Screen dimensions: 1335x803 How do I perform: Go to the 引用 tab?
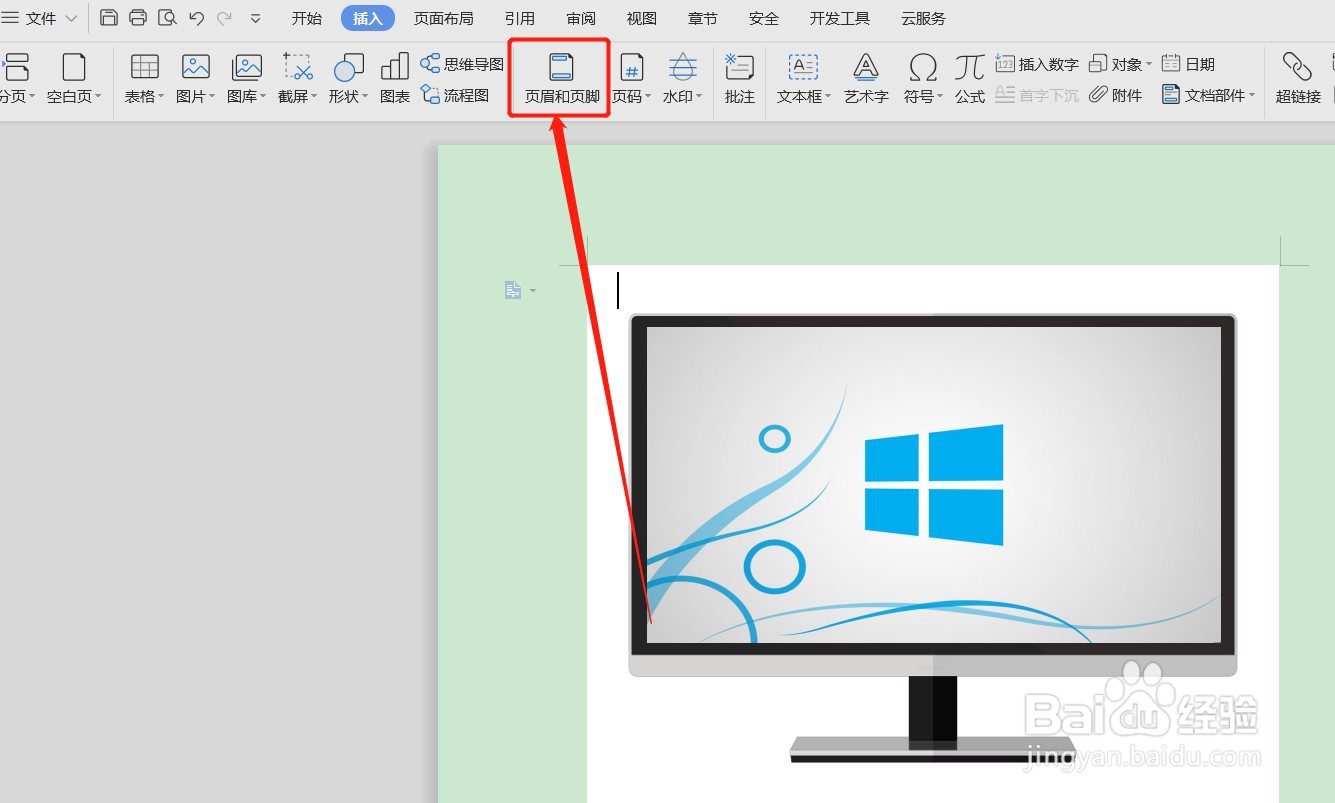(520, 18)
